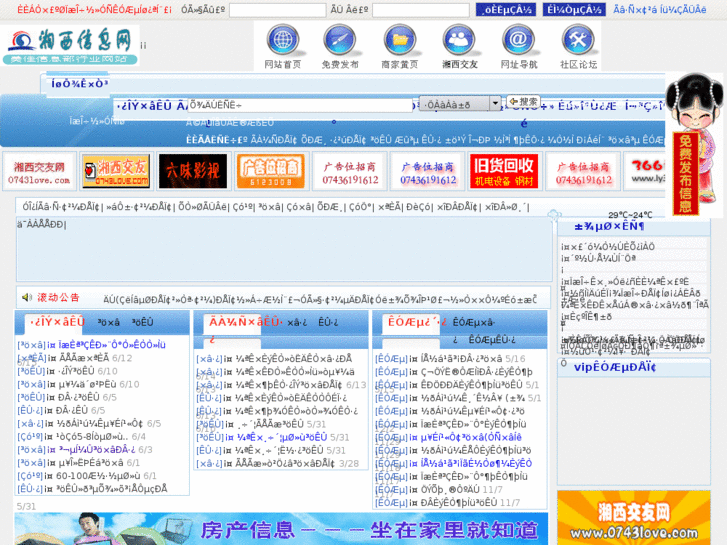Open the search category dropdown
Screen dimensions: 727x545
(460, 104)
